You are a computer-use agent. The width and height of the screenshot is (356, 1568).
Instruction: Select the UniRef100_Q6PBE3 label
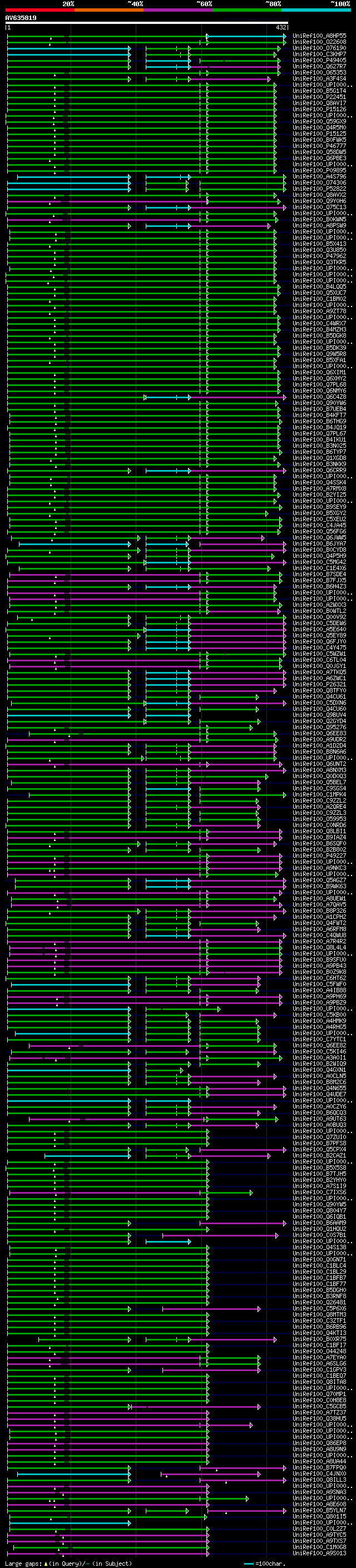(x=319, y=159)
